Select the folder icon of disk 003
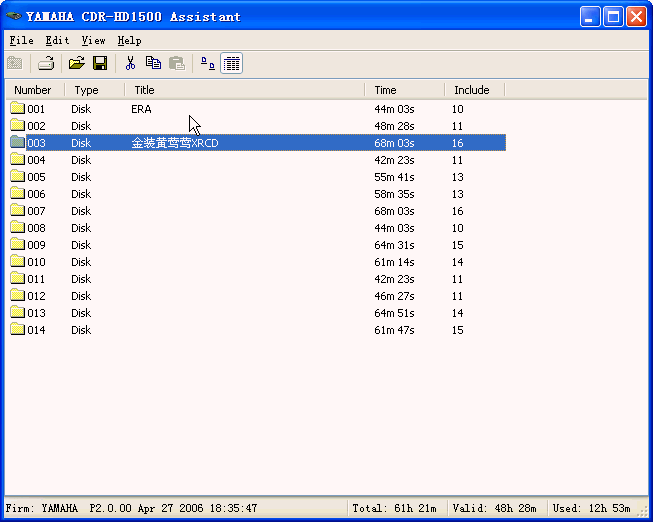Image resolution: width=653 pixels, height=522 pixels. pyautogui.click(x=17, y=142)
